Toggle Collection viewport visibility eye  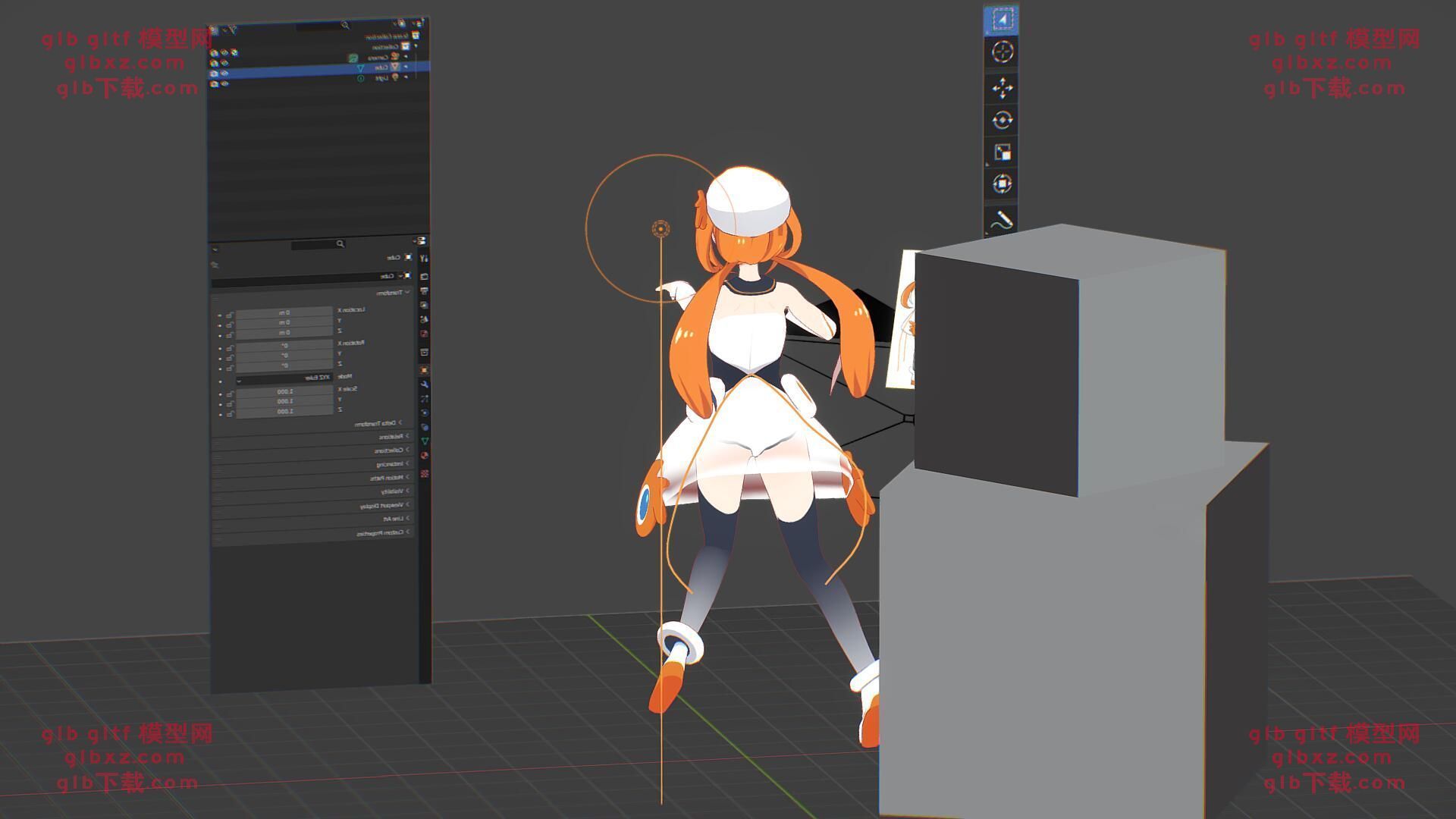pos(224,52)
